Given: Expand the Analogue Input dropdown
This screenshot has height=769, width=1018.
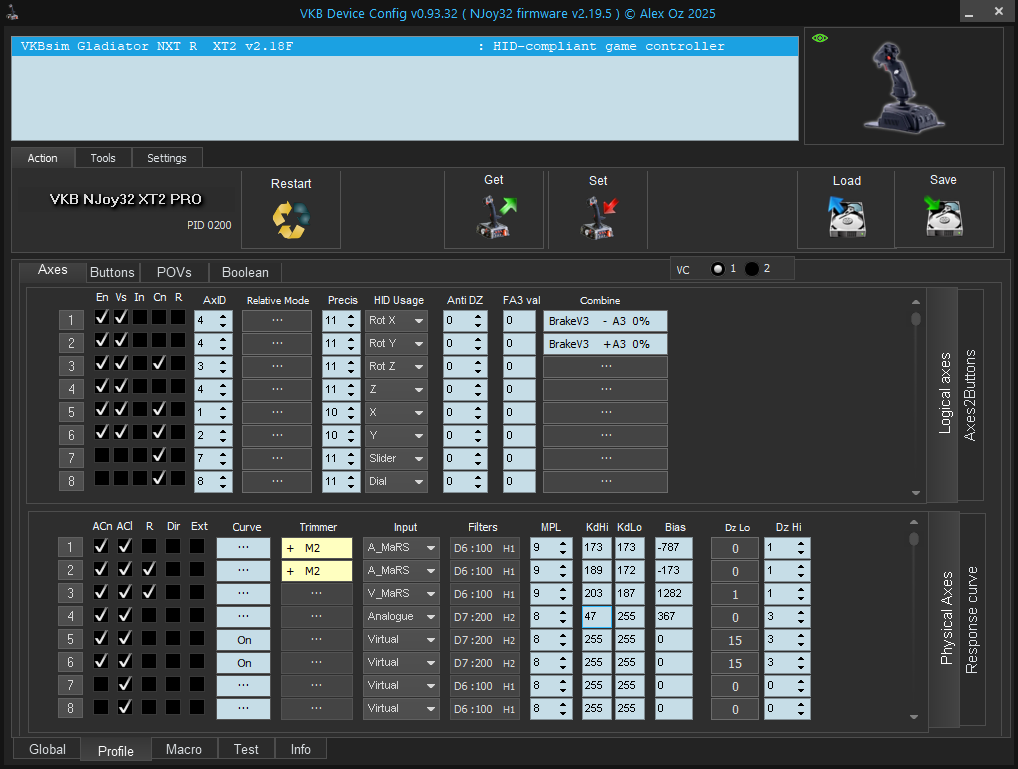Looking at the screenshot, I should pyautogui.click(x=401, y=617).
